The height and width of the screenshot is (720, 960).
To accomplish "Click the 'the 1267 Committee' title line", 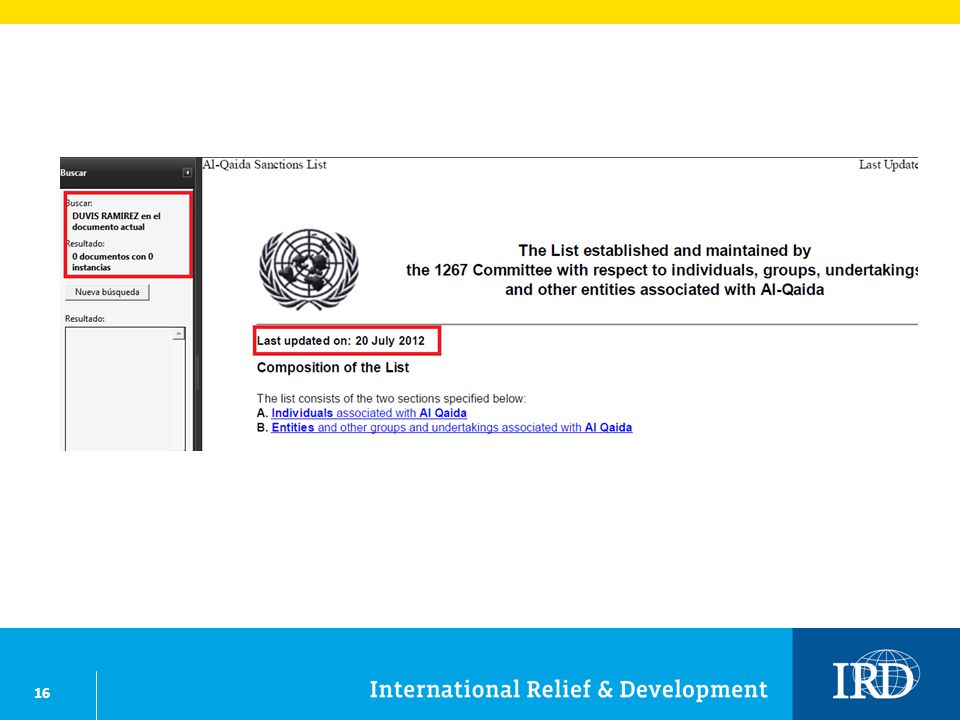I will (661, 270).
